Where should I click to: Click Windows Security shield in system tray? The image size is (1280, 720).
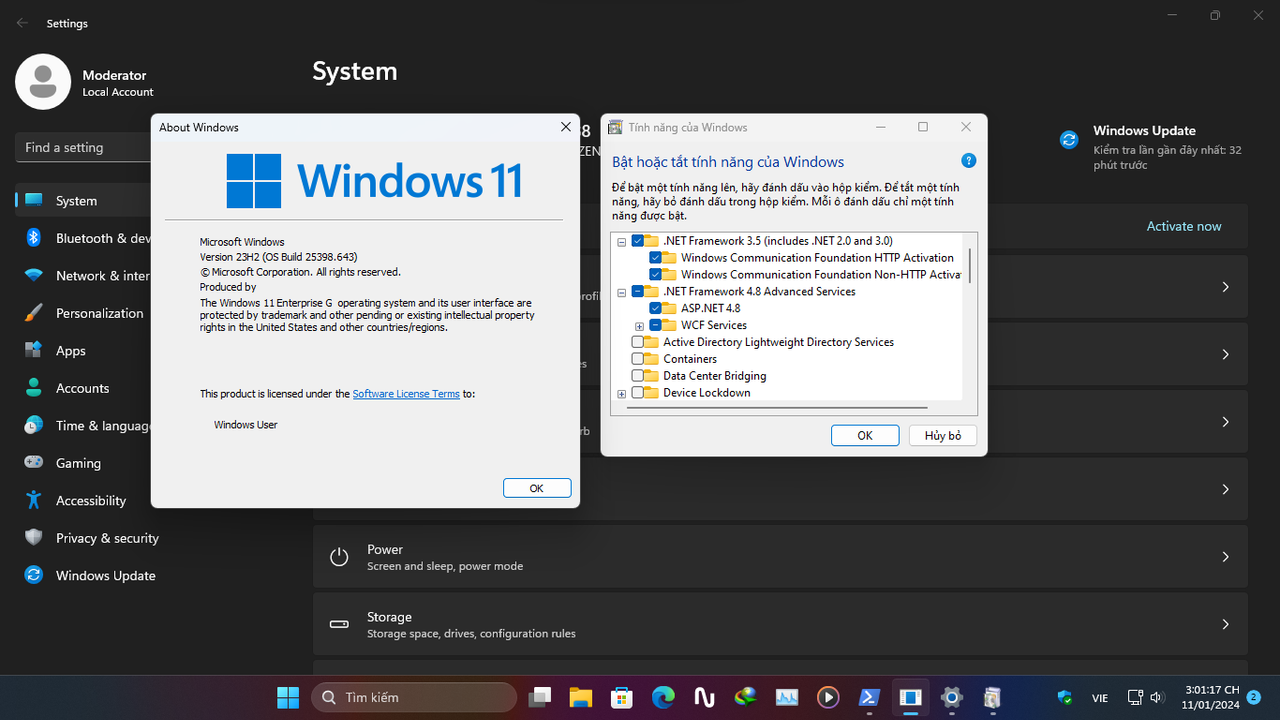(x=1065, y=697)
